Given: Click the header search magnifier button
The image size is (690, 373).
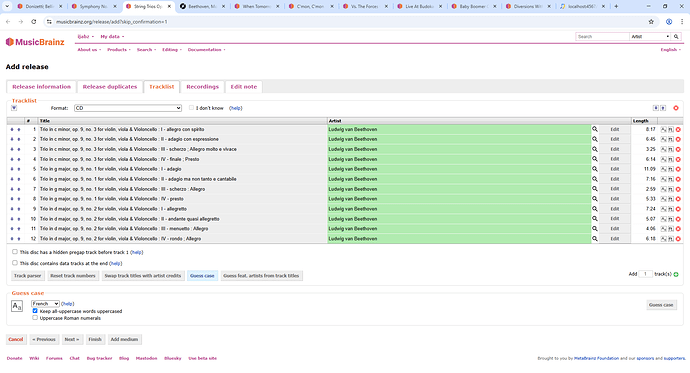Looking at the screenshot, I should pyautogui.click(x=676, y=37).
